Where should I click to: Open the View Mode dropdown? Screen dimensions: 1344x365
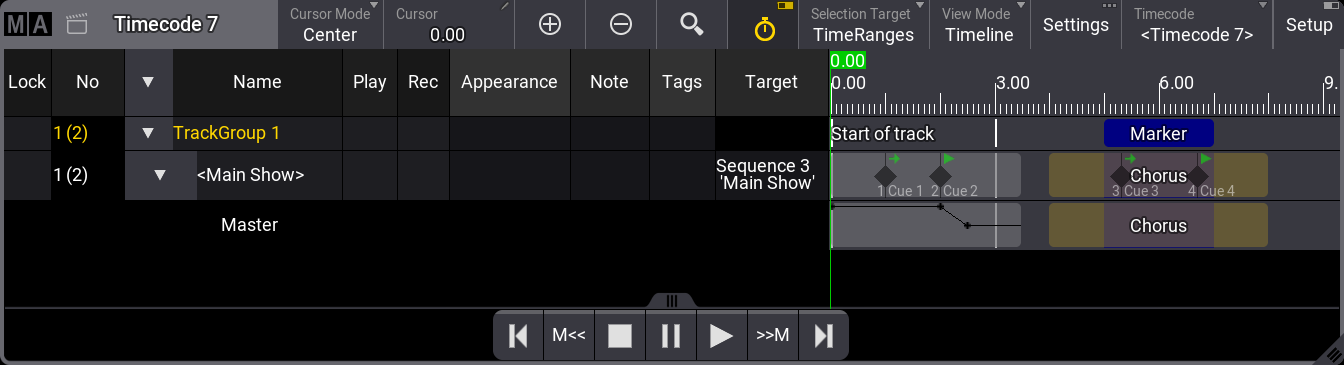point(979,25)
